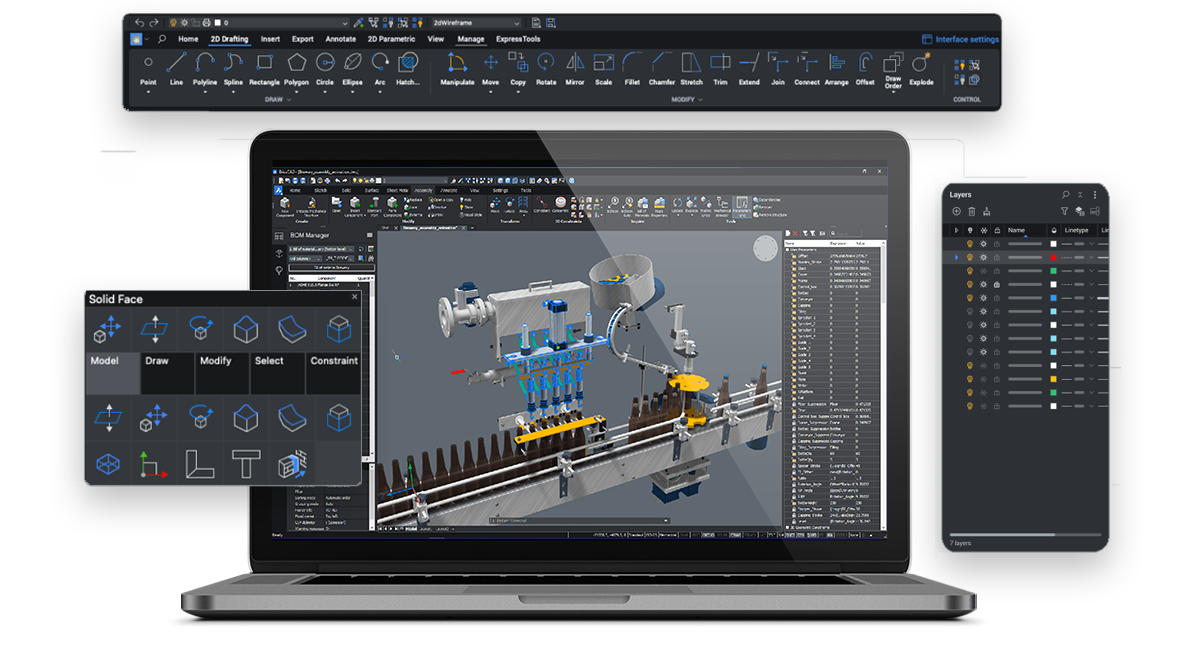Open the Modify tab in Solid Face quad
This screenshot has width=1200, height=656.
pyautogui.click(x=215, y=361)
